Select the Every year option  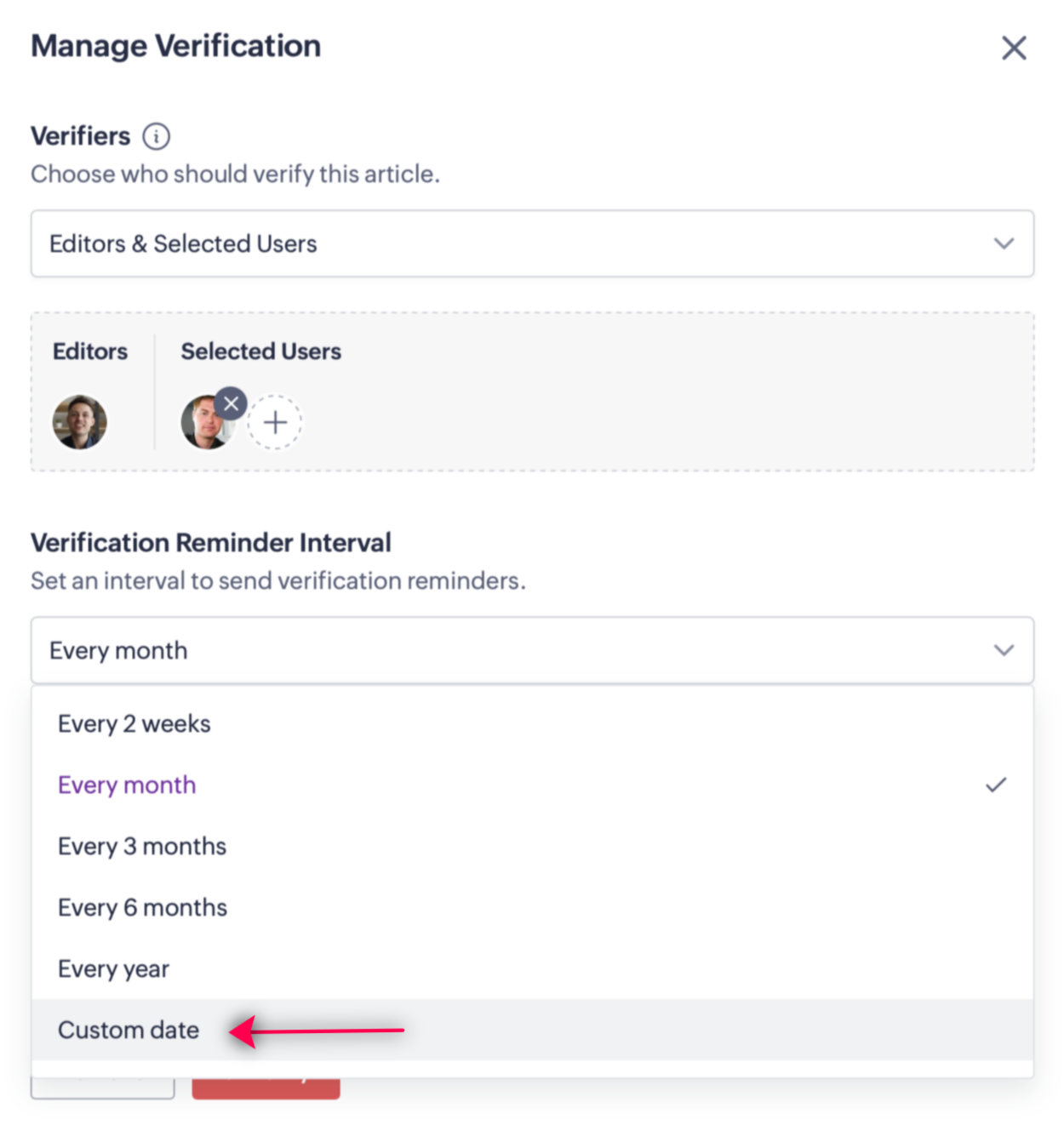click(x=532, y=968)
